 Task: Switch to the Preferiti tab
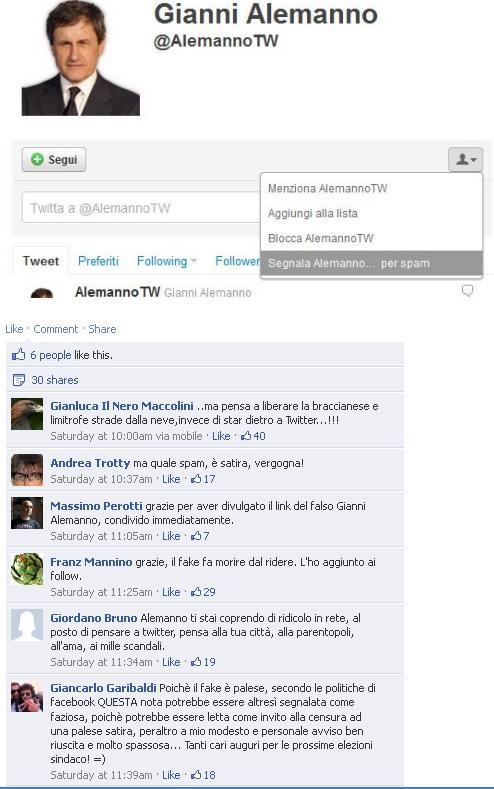(x=98, y=261)
